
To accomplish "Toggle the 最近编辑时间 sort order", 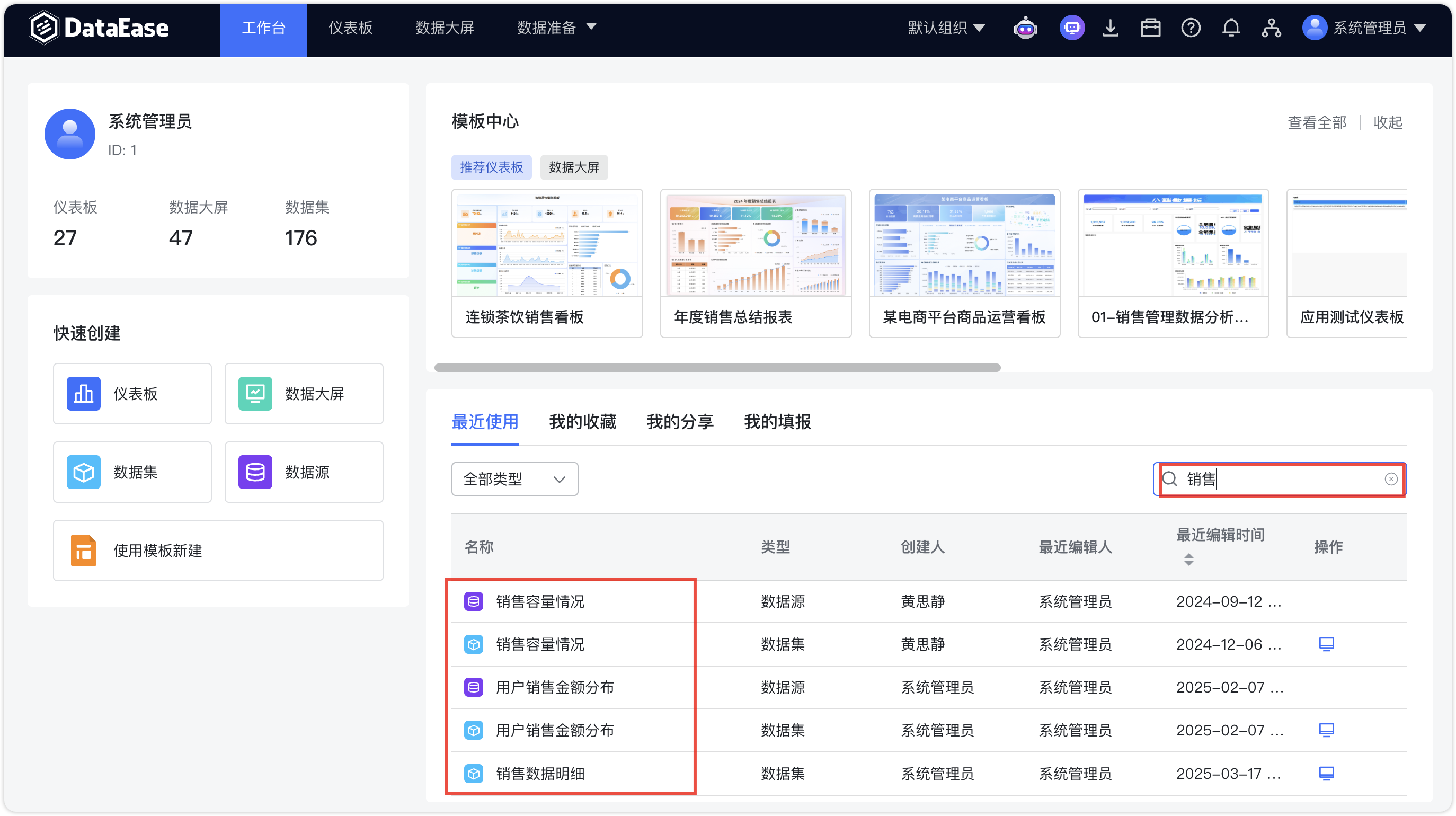I will tap(1188, 560).
